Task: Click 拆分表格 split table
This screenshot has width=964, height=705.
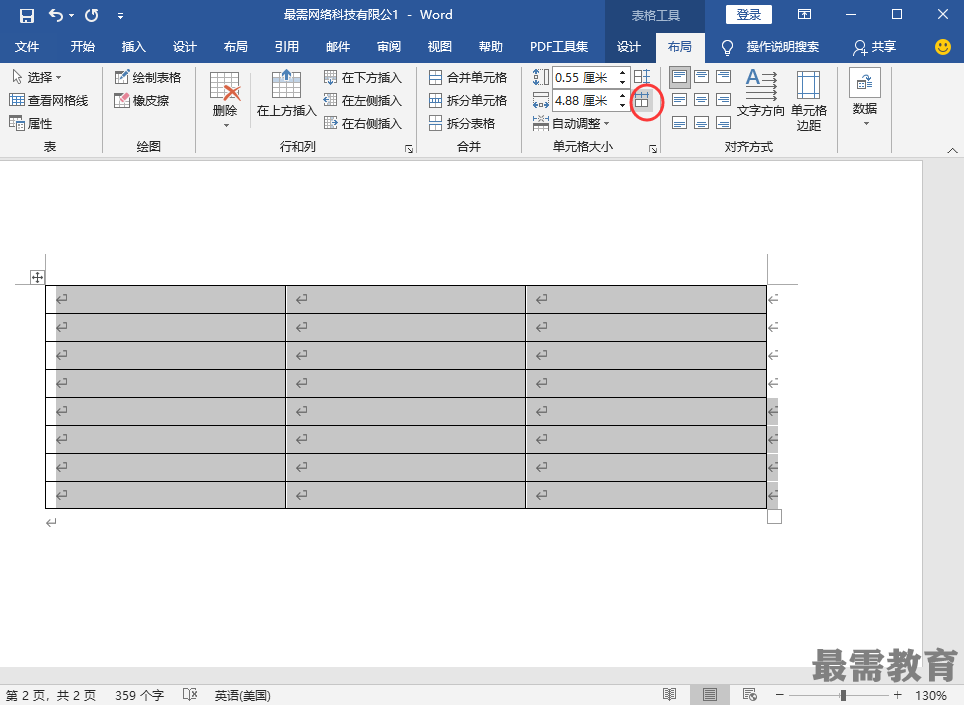Action: click(462, 124)
